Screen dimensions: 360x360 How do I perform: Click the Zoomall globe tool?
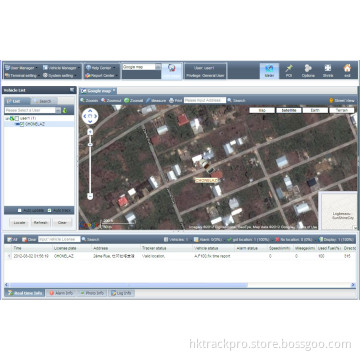[x=134, y=100]
